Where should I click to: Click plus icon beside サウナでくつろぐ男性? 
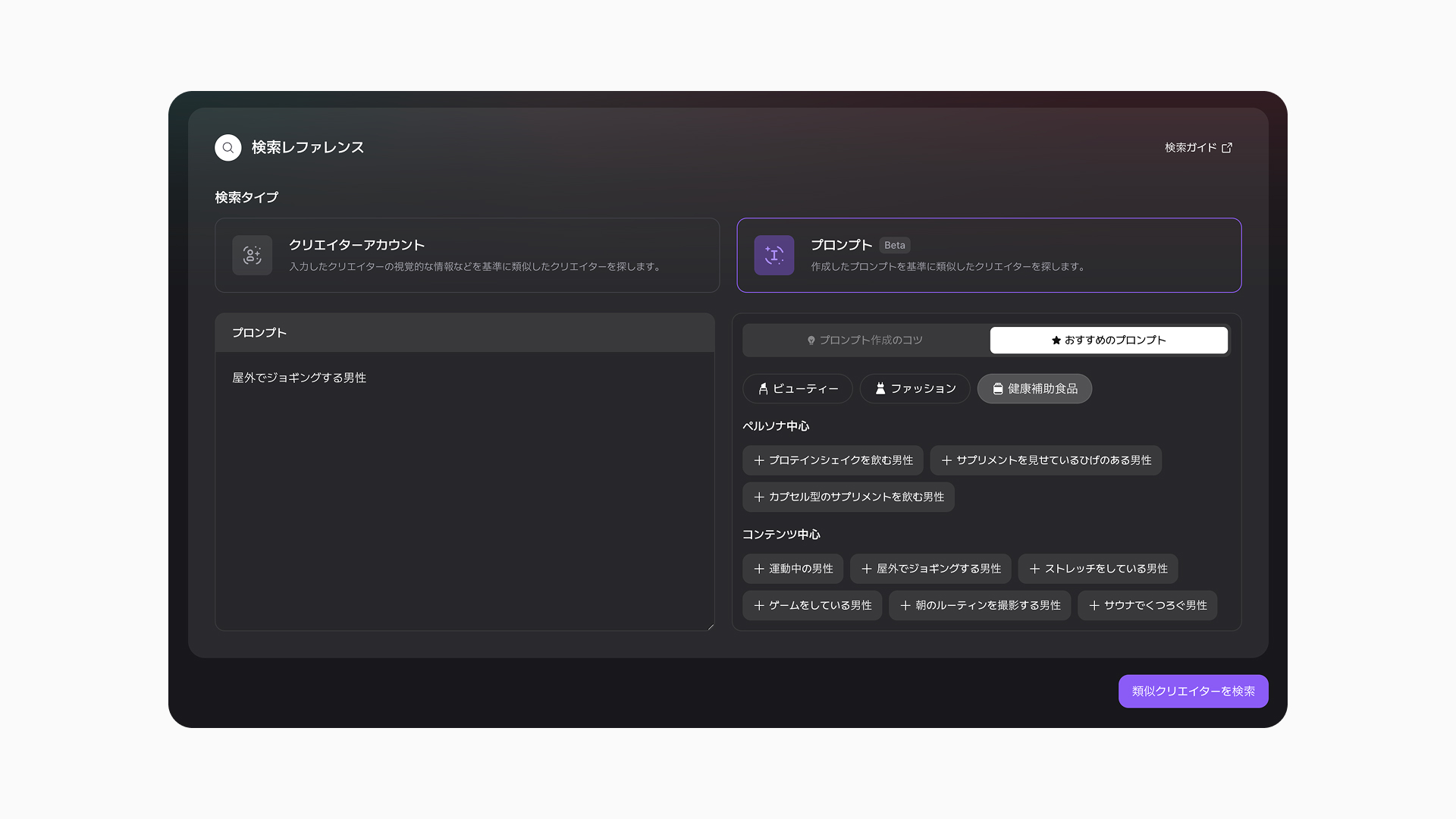(1094, 606)
